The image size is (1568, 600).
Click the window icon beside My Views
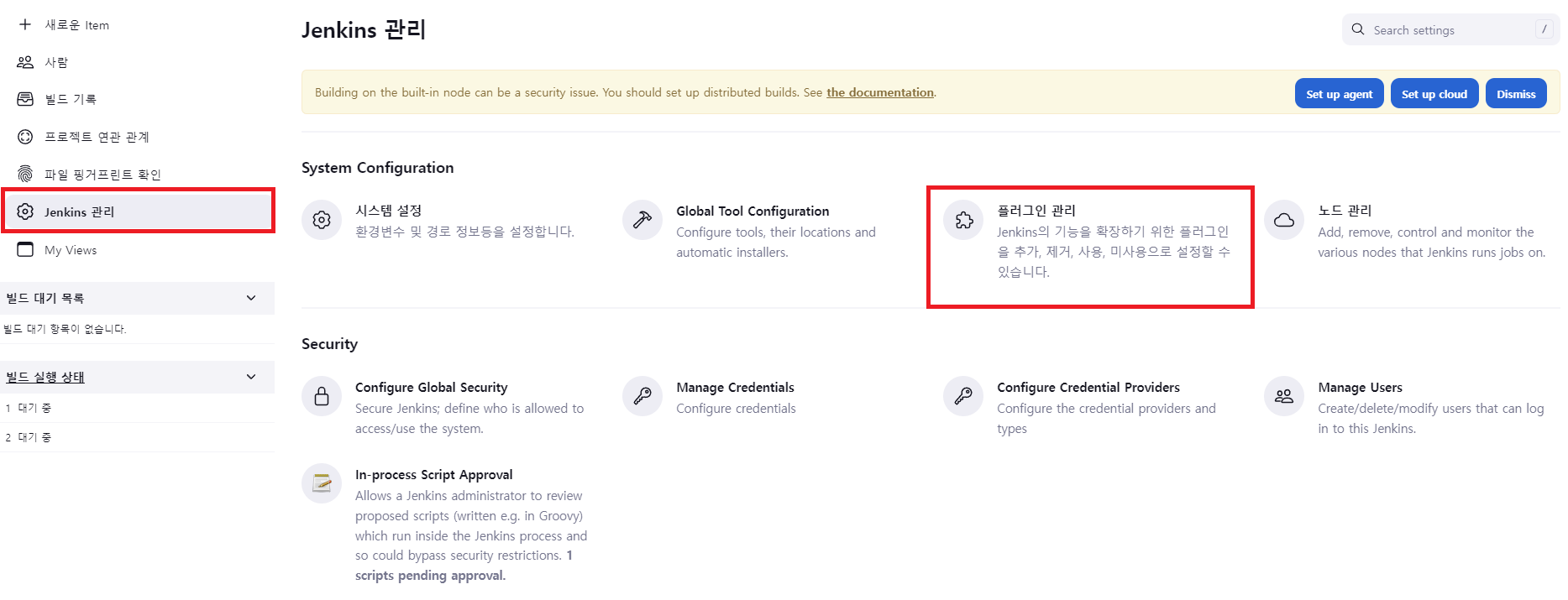point(25,249)
